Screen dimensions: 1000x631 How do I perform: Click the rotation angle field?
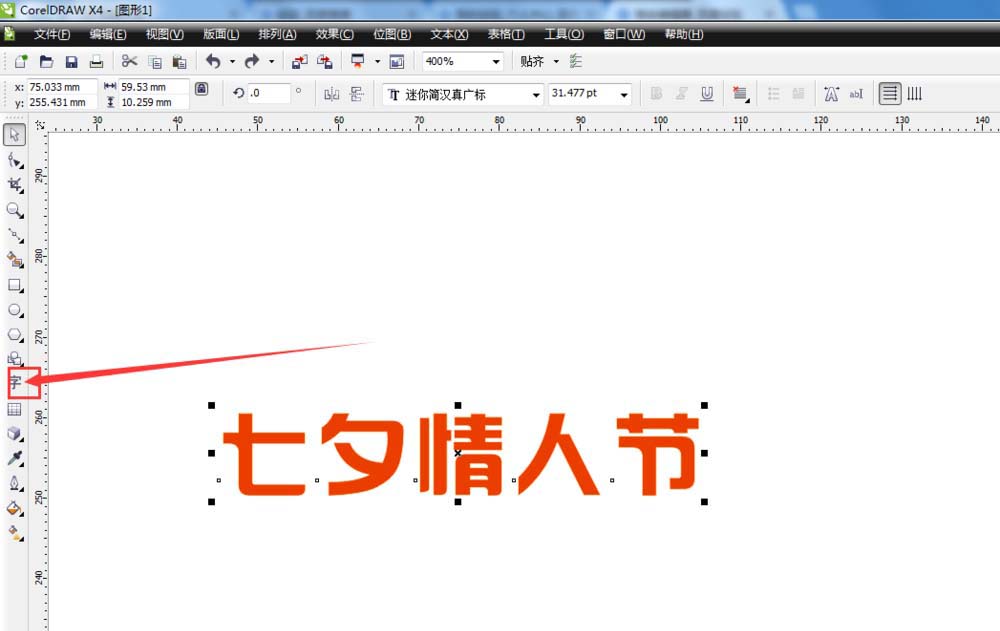268,93
